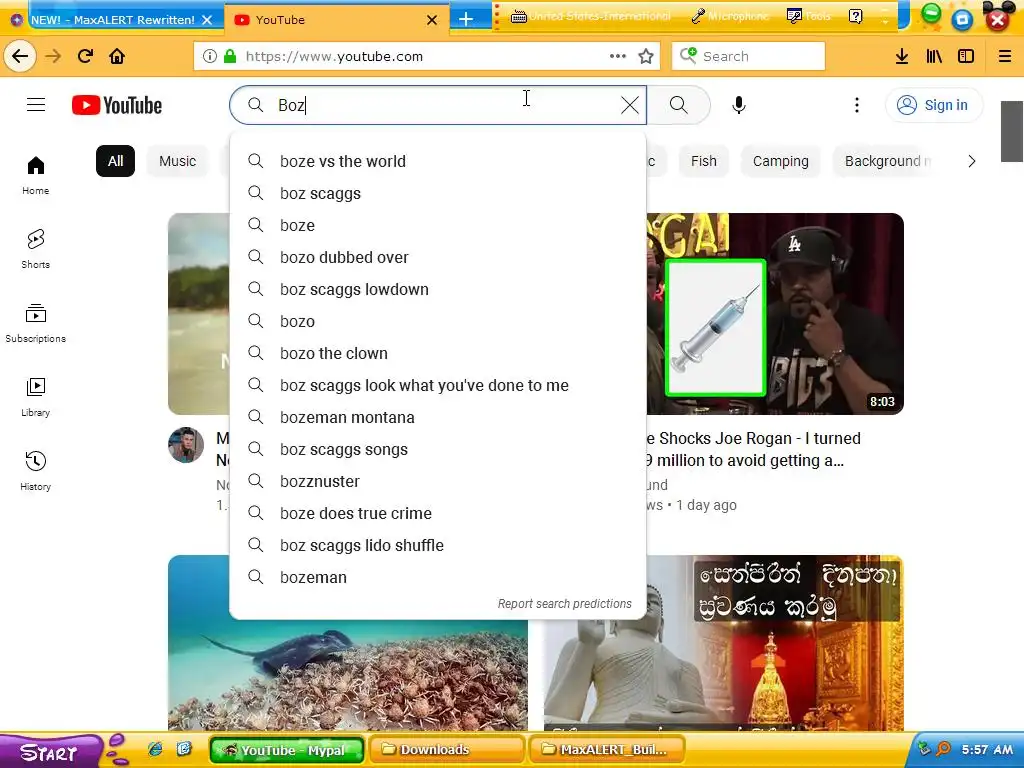
Task: Choose suggestion 'bozeman montana'
Action: point(438,417)
